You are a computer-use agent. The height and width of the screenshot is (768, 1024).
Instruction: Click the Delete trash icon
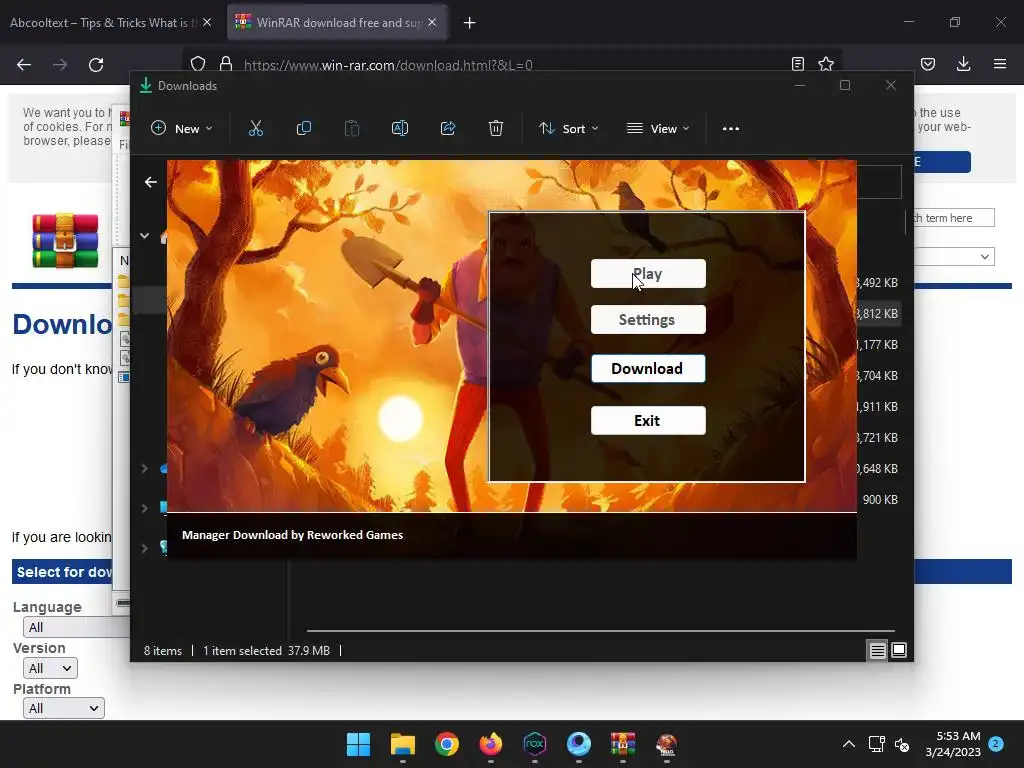pos(496,129)
